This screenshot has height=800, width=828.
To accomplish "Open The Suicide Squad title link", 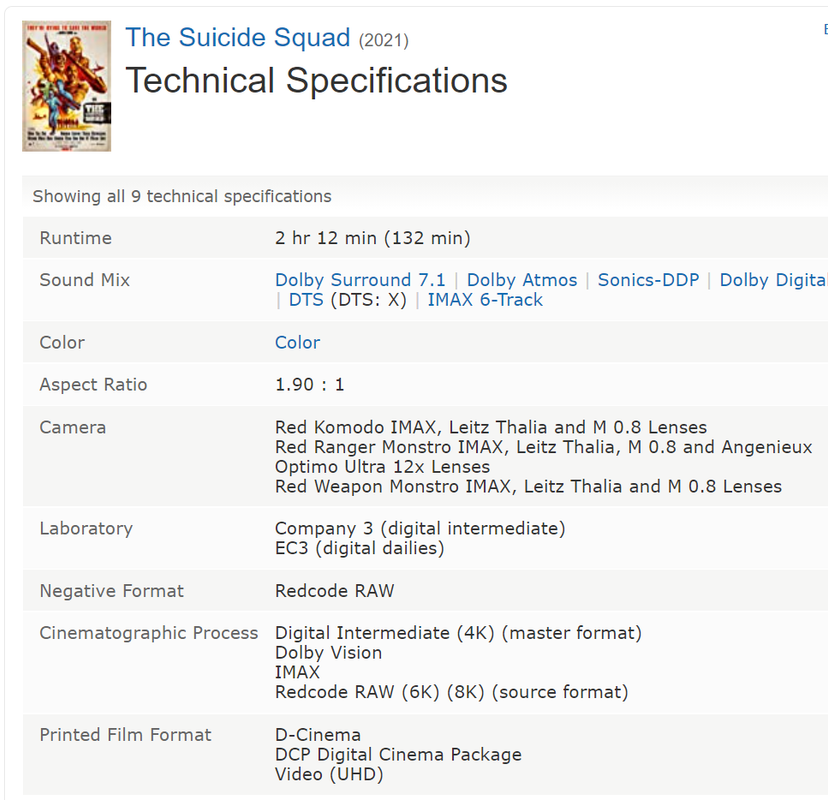I will 238,37.
